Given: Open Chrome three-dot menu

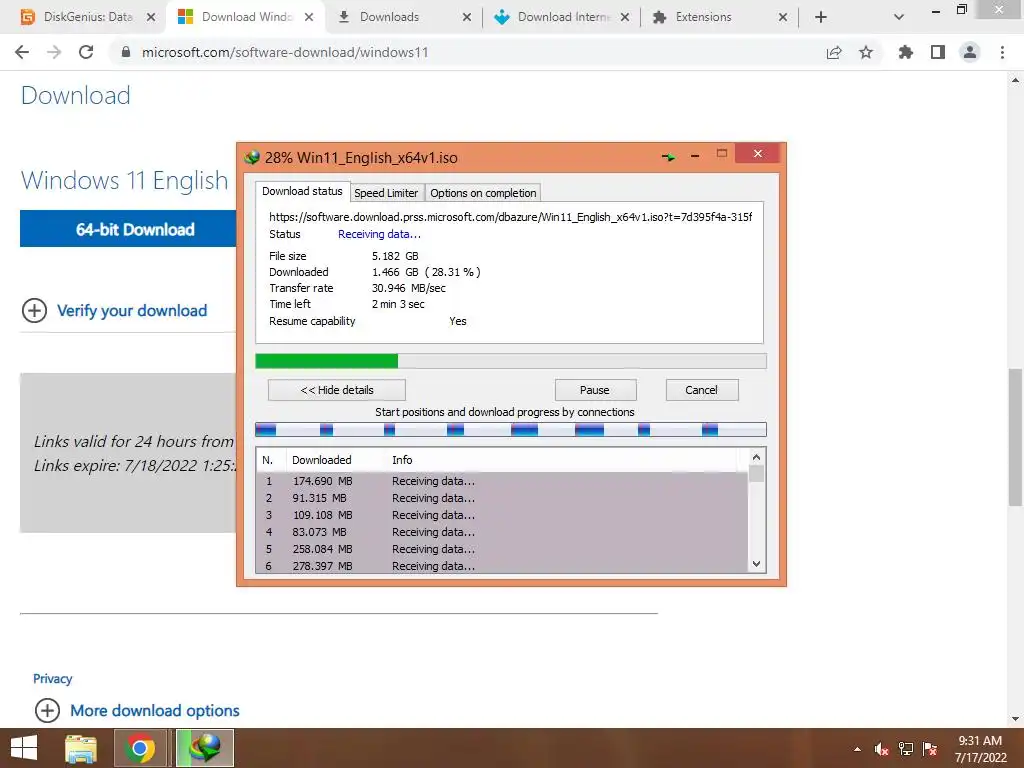Looking at the screenshot, I should pyautogui.click(x=1002, y=52).
